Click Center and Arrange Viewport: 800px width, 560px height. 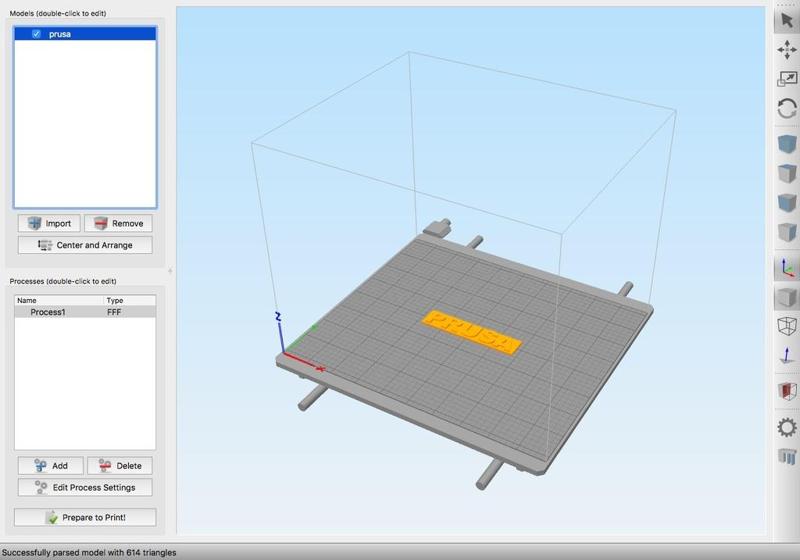85,245
